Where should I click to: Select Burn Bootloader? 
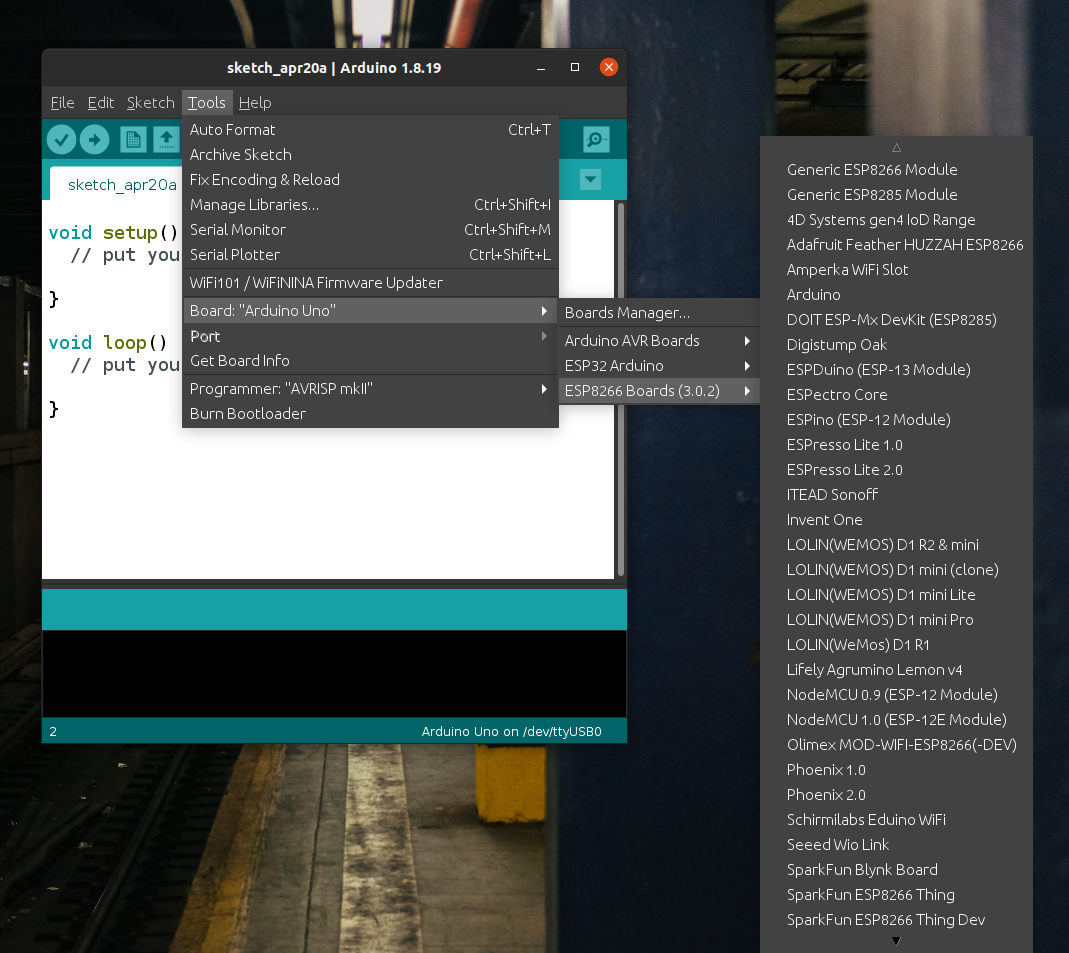(x=370, y=414)
